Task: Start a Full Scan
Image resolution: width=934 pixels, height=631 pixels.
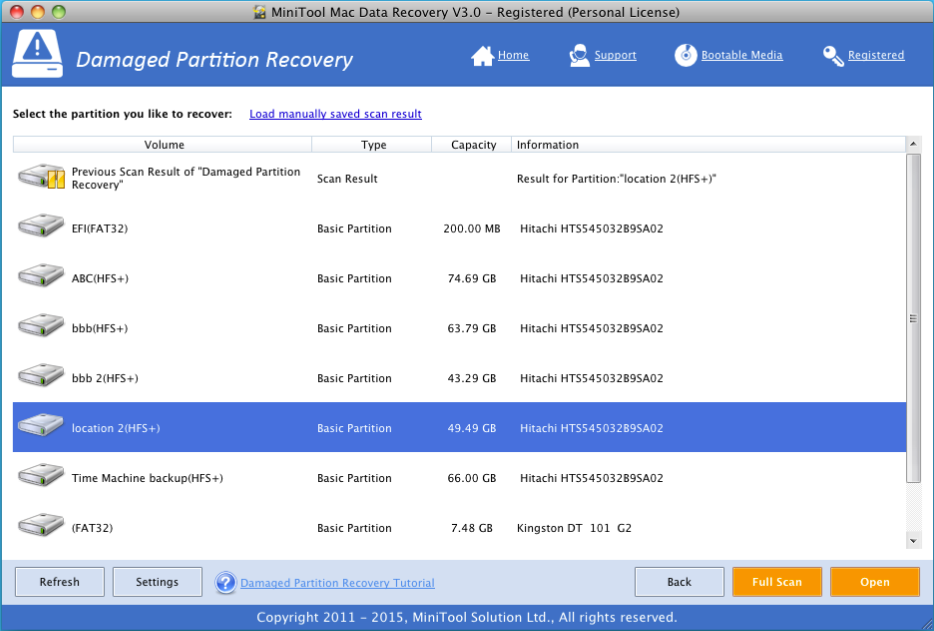Action: tap(777, 582)
